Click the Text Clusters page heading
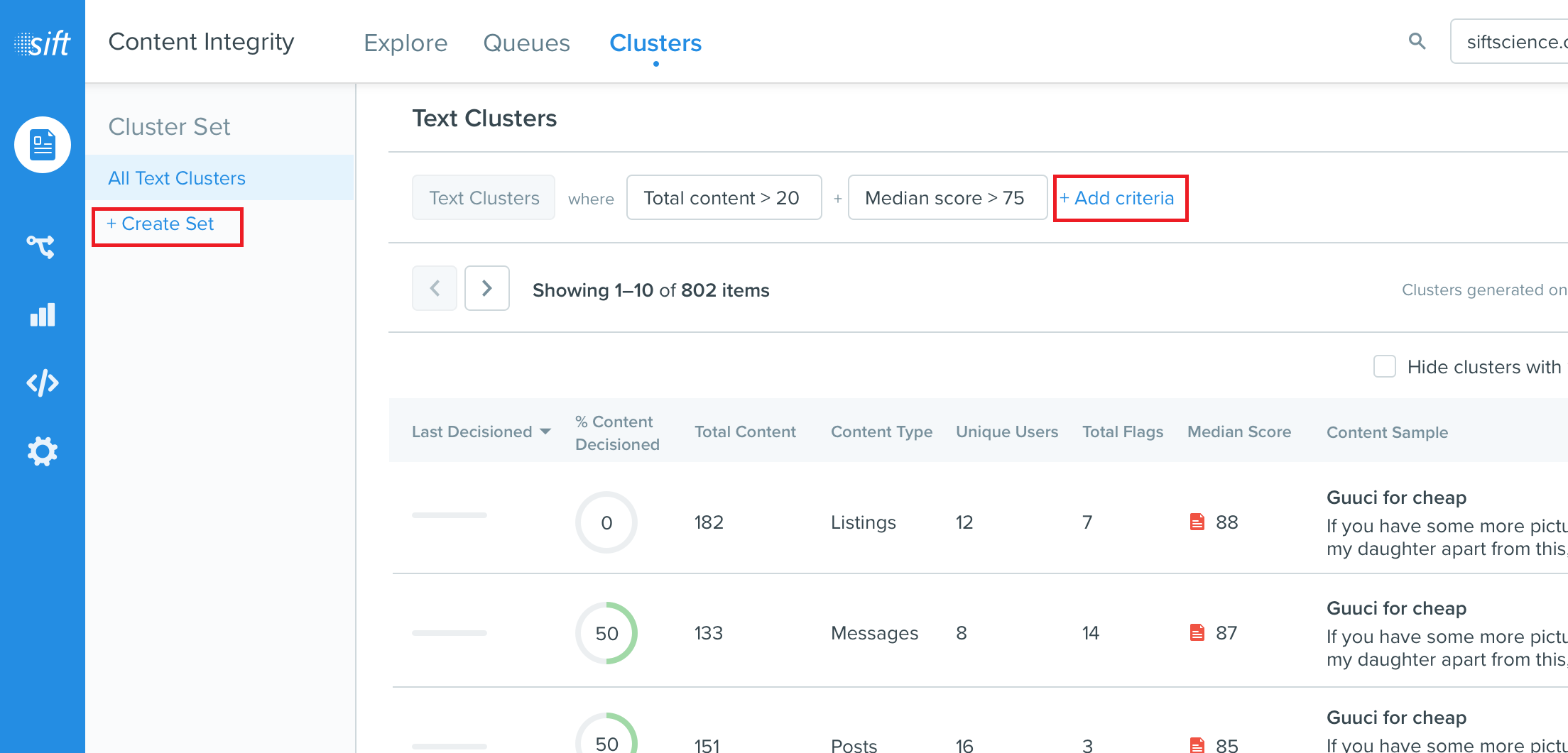The width and height of the screenshot is (1568, 753). [484, 118]
